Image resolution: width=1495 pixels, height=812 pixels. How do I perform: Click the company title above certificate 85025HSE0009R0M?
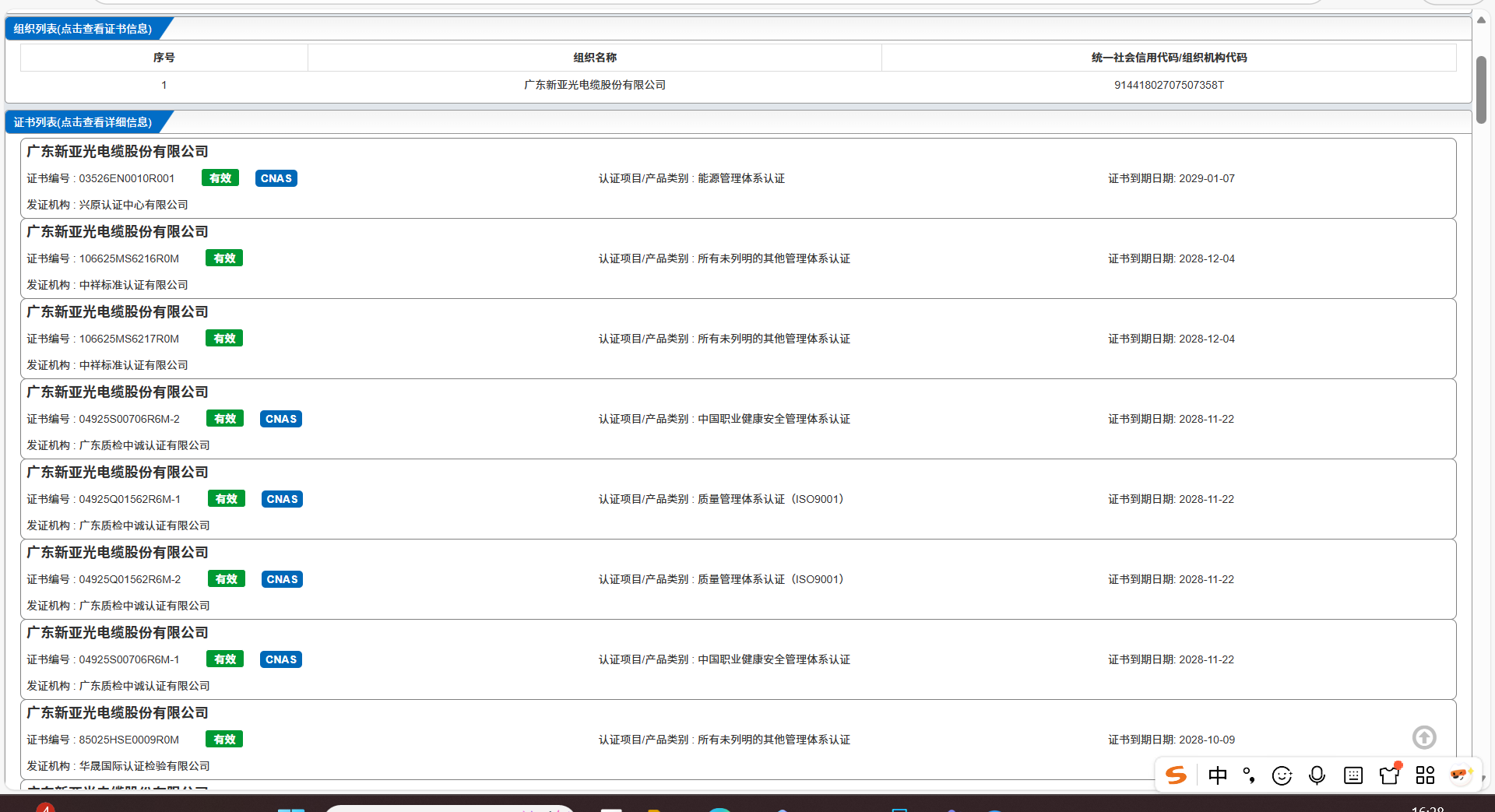(118, 713)
